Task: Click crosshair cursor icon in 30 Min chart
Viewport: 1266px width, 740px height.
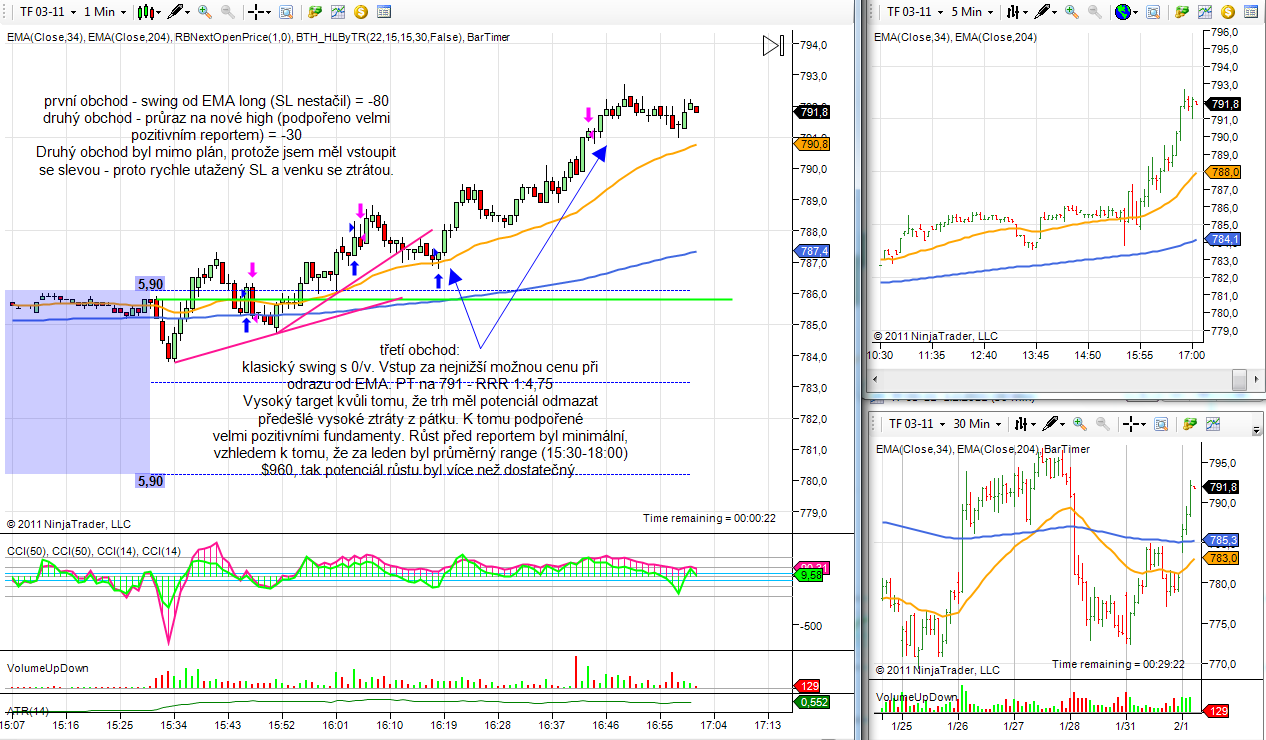Action: pyautogui.click(x=1135, y=425)
